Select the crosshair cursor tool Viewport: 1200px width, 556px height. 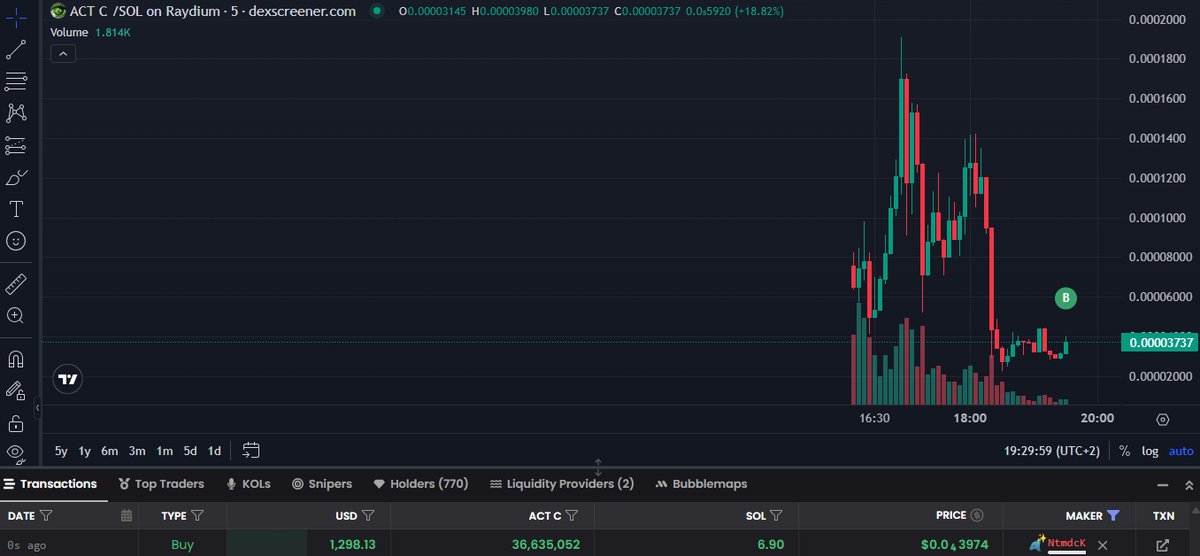(x=16, y=18)
